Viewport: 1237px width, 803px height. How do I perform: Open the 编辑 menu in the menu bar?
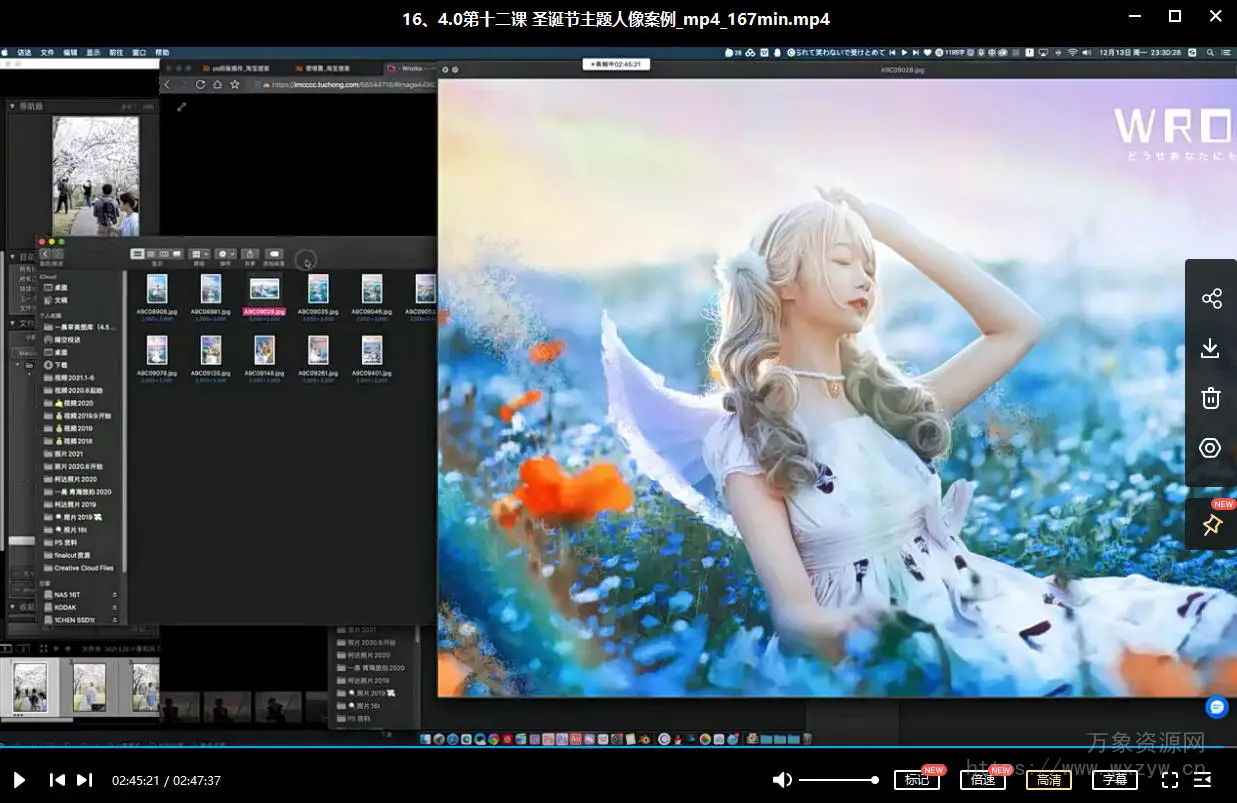pyautogui.click(x=70, y=52)
